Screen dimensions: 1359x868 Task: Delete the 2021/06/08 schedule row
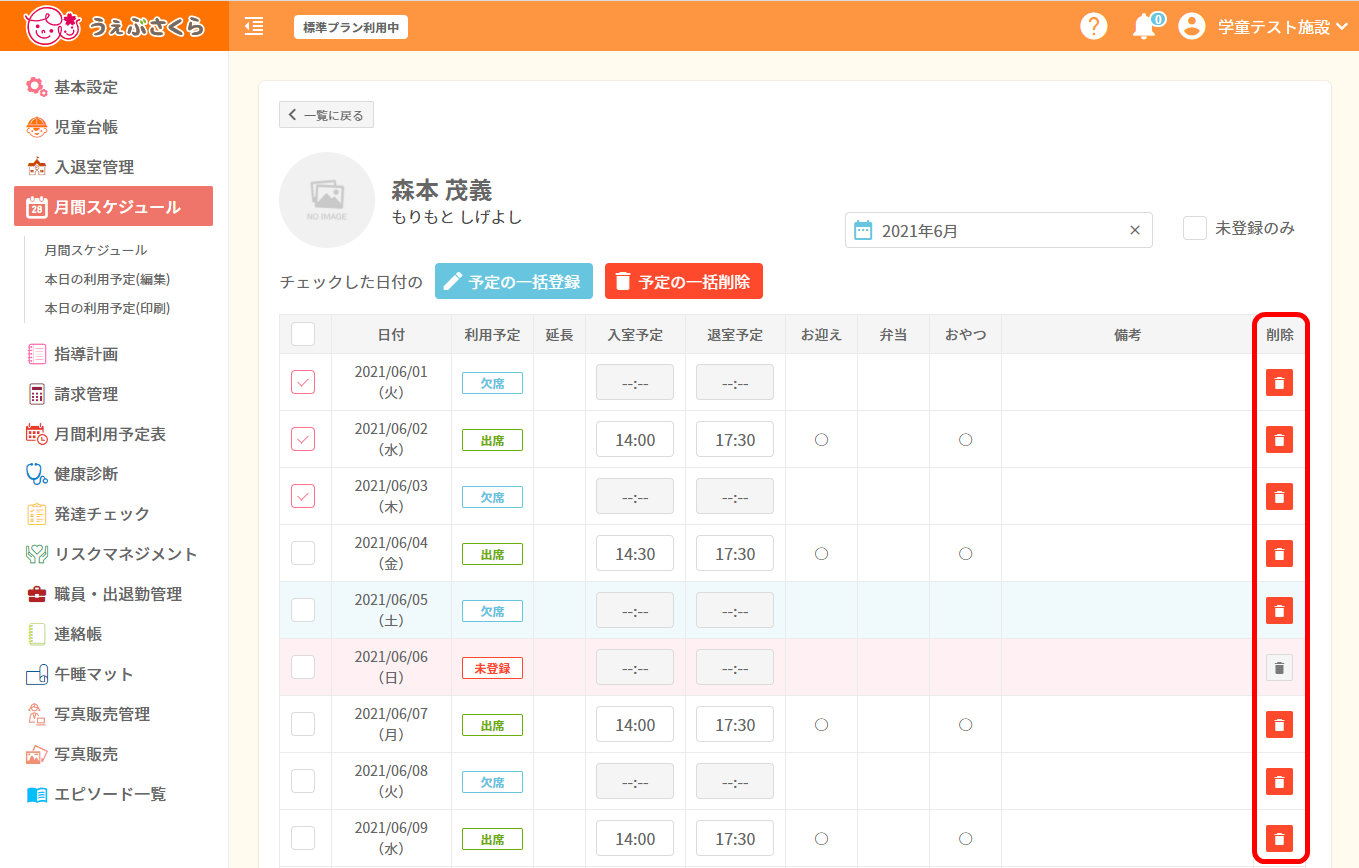click(1279, 781)
